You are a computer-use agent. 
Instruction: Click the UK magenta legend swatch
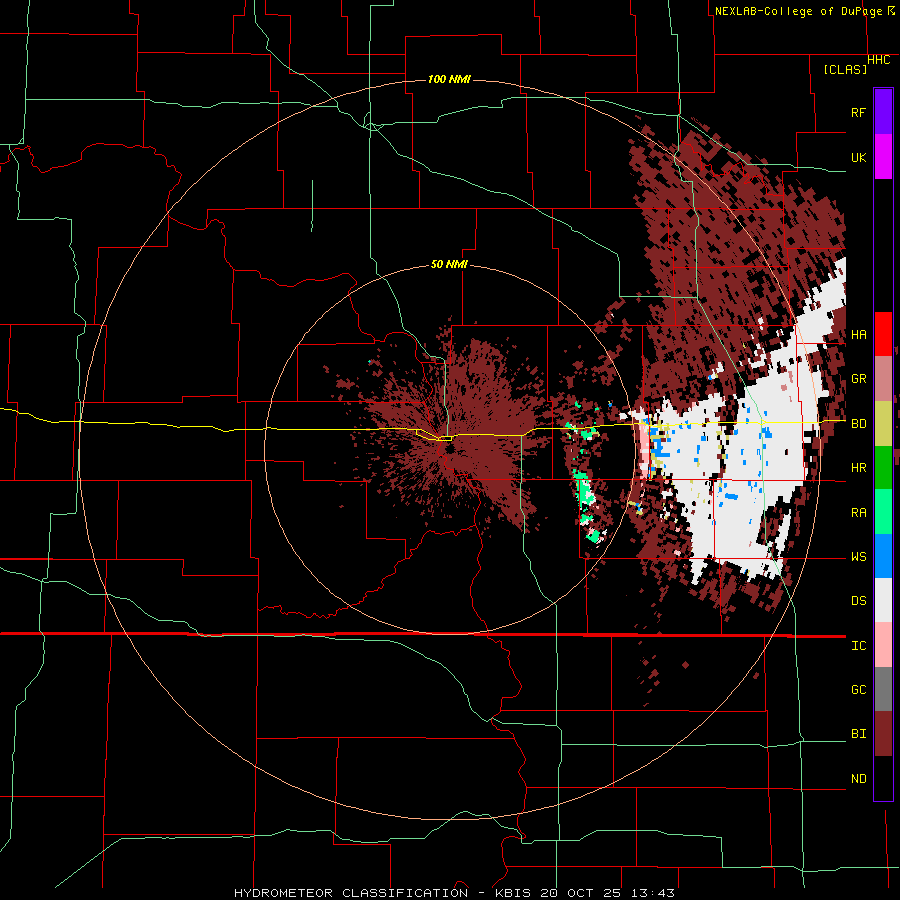[883, 157]
